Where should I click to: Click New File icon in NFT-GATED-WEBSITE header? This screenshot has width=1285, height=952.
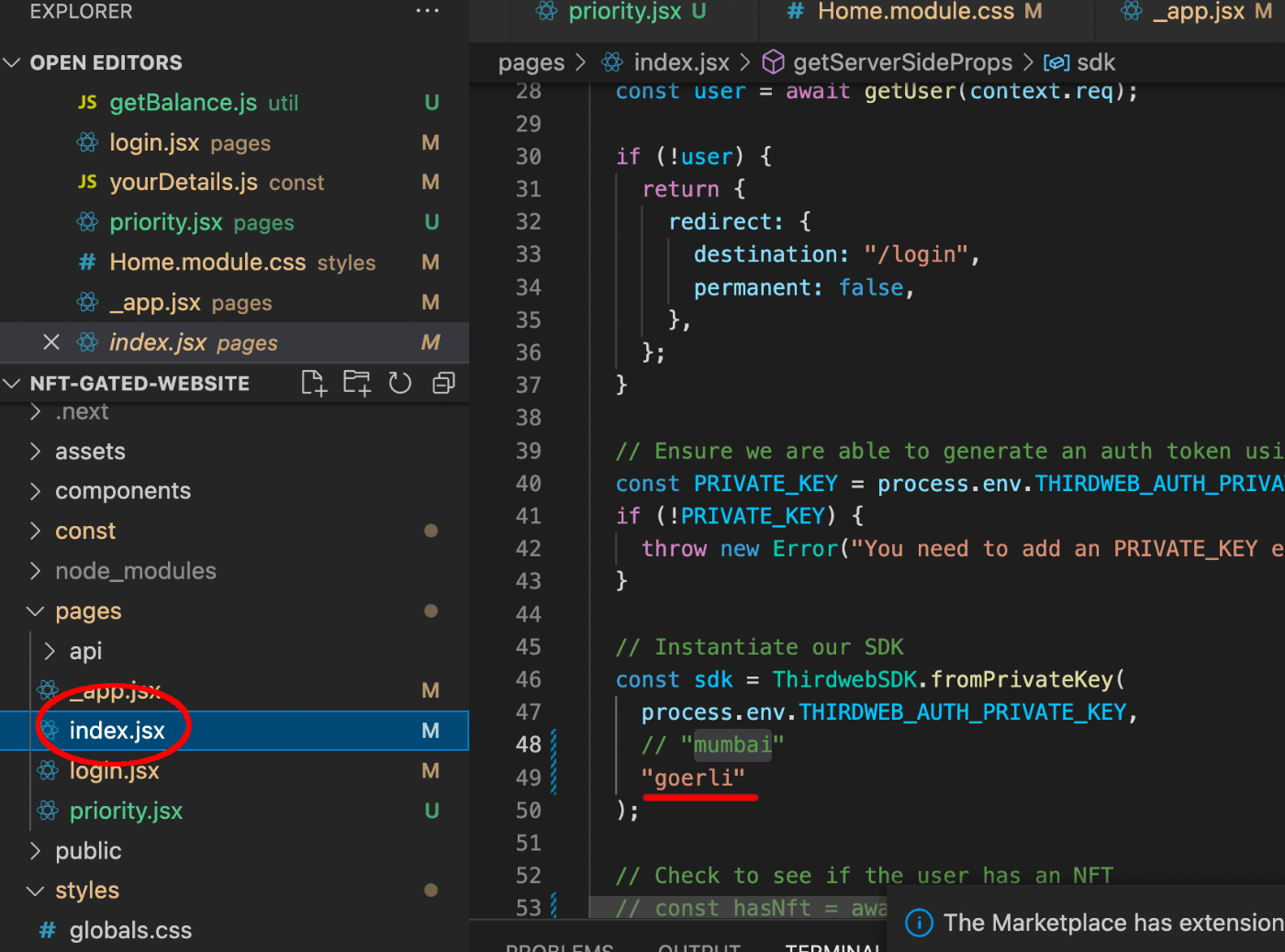(314, 383)
